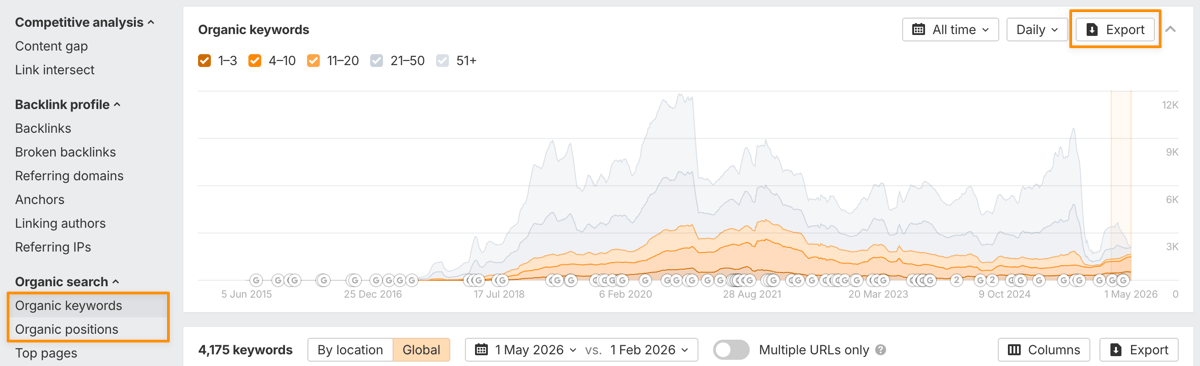The image size is (1200, 366).
Task: Click the 17 Jul 2018 axis date
Action: coord(499,295)
